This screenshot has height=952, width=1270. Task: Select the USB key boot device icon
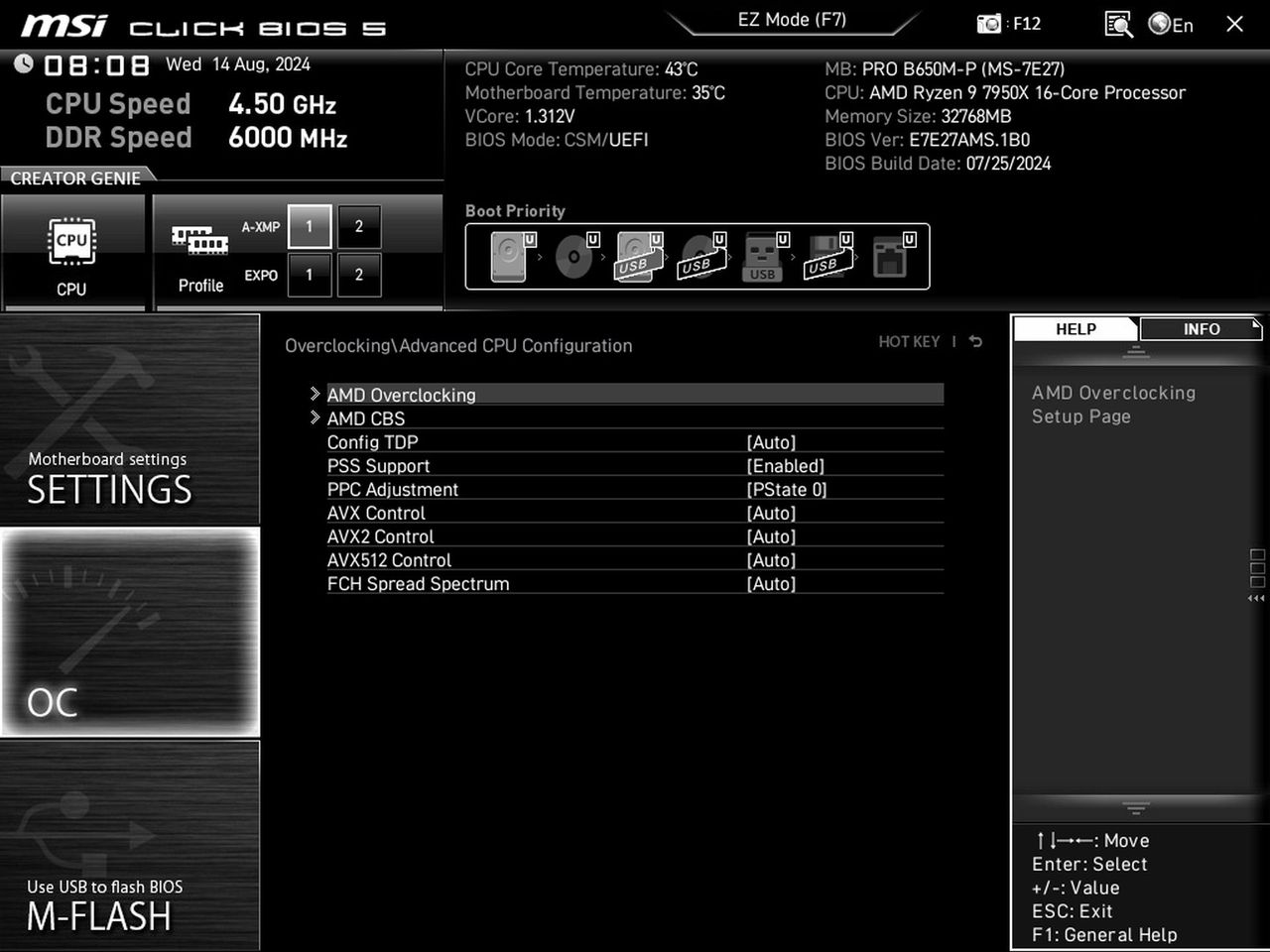coord(766,257)
